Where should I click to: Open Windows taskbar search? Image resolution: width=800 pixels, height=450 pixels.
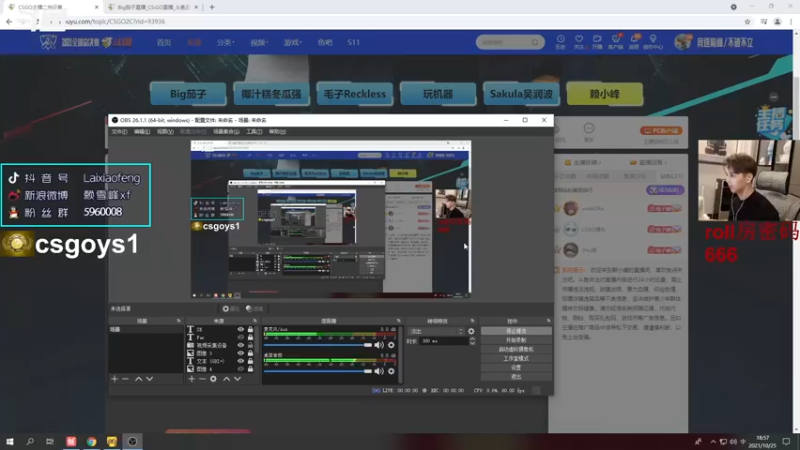[x=30, y=441]
